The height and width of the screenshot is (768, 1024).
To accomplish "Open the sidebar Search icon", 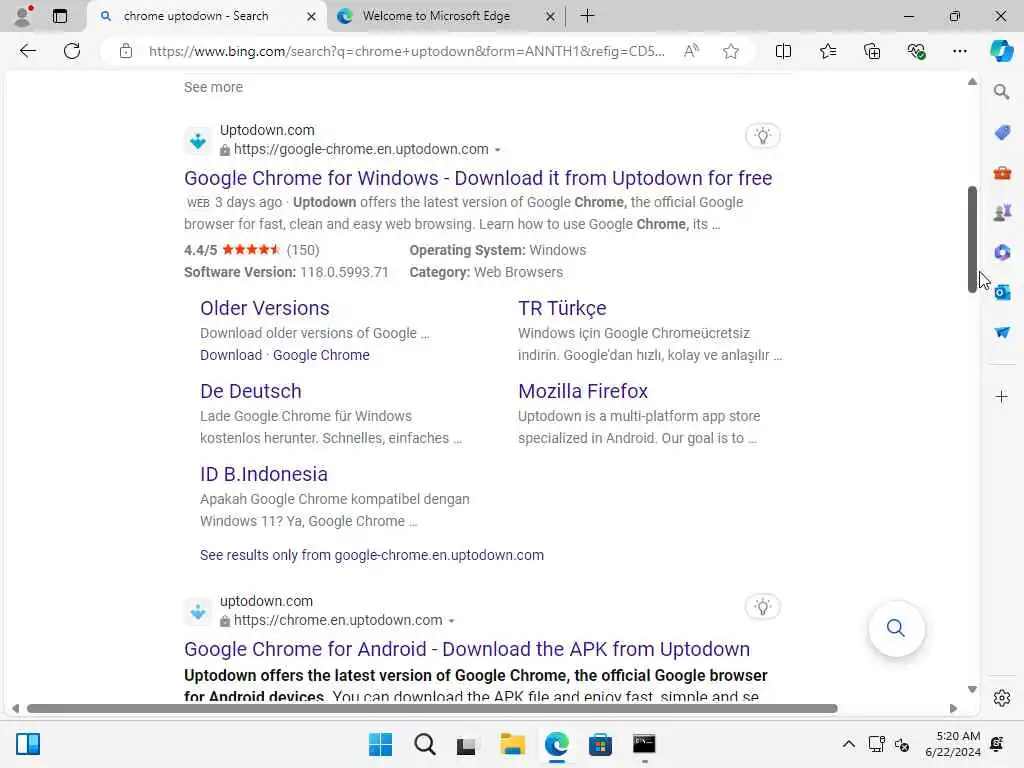I will click(1001, 92).
